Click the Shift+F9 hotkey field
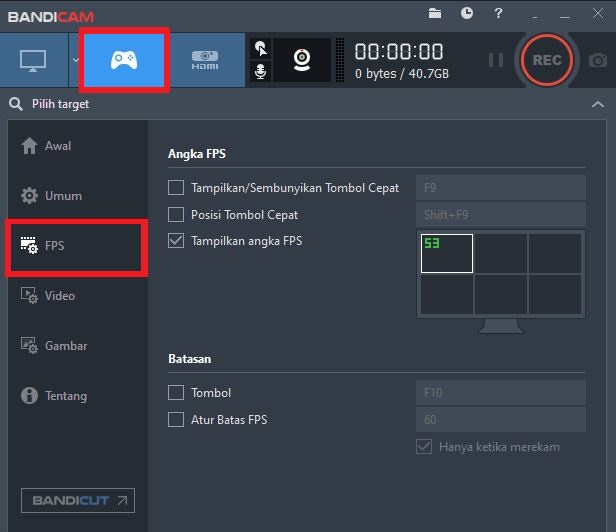Viewport: 616px width, 532px height. (x=501, y=215)
